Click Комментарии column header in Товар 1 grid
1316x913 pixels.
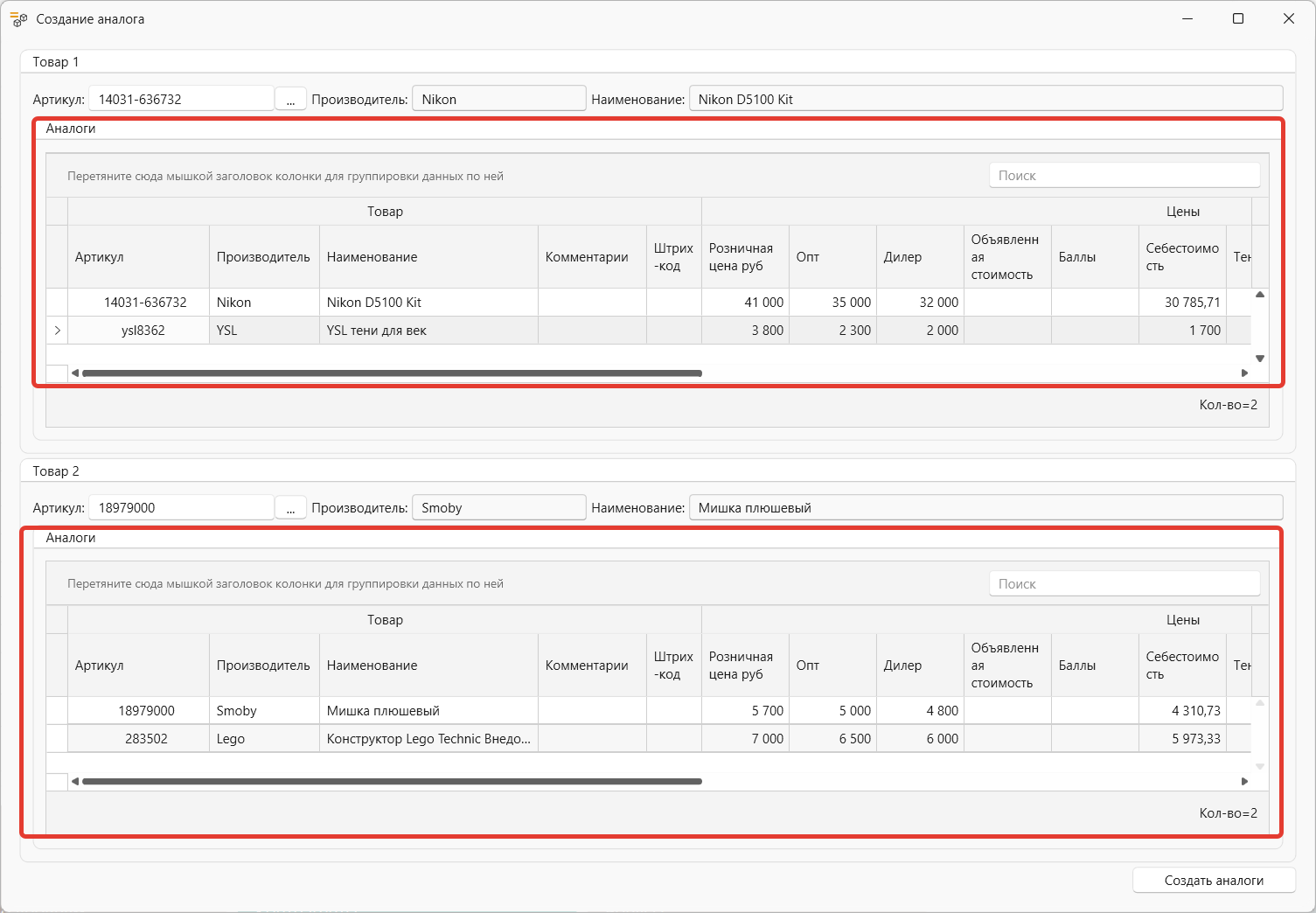point(592,256)
